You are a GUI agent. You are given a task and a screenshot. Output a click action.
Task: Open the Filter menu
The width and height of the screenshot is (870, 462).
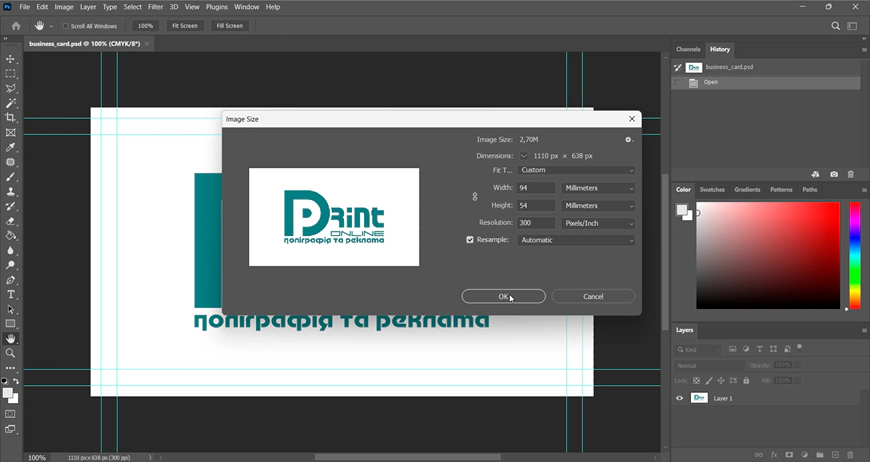(x=155, y=7)
